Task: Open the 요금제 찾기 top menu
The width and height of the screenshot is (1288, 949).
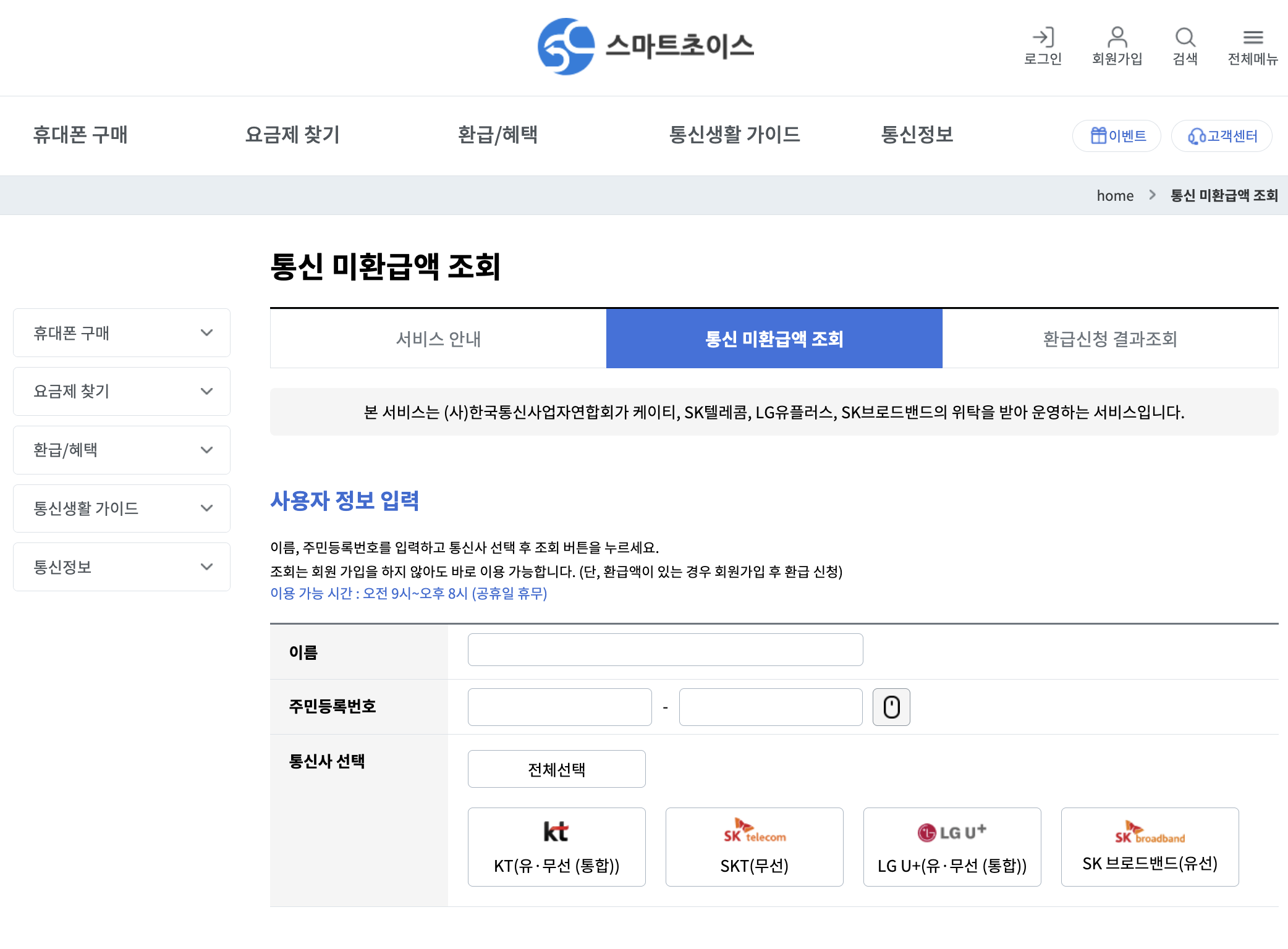Action: (292, 135)
